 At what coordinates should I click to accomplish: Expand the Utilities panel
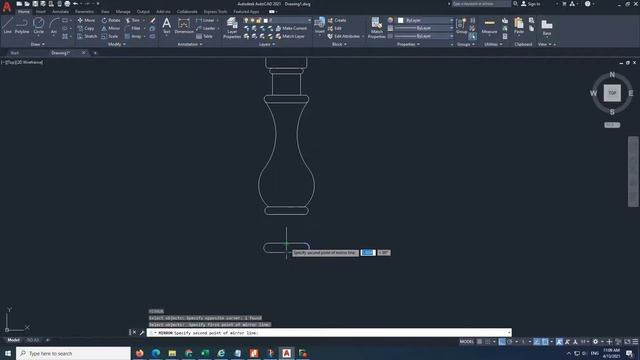(493, 44)
